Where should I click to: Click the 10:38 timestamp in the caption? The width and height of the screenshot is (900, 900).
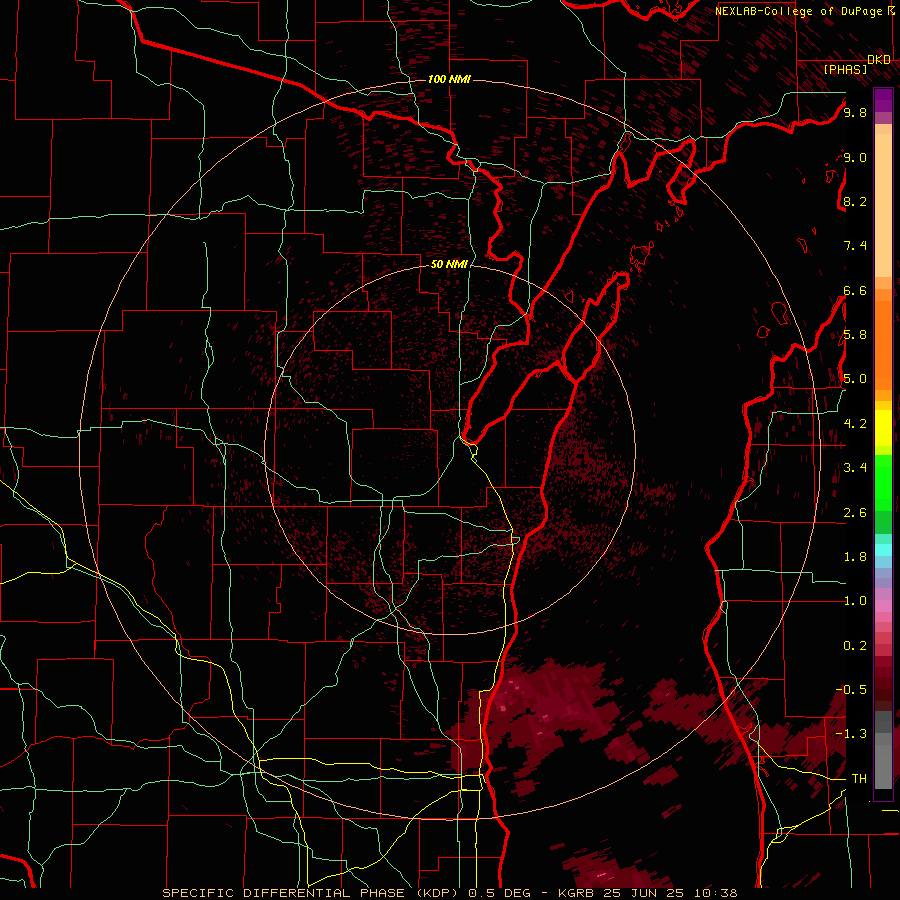click(717, 893)
